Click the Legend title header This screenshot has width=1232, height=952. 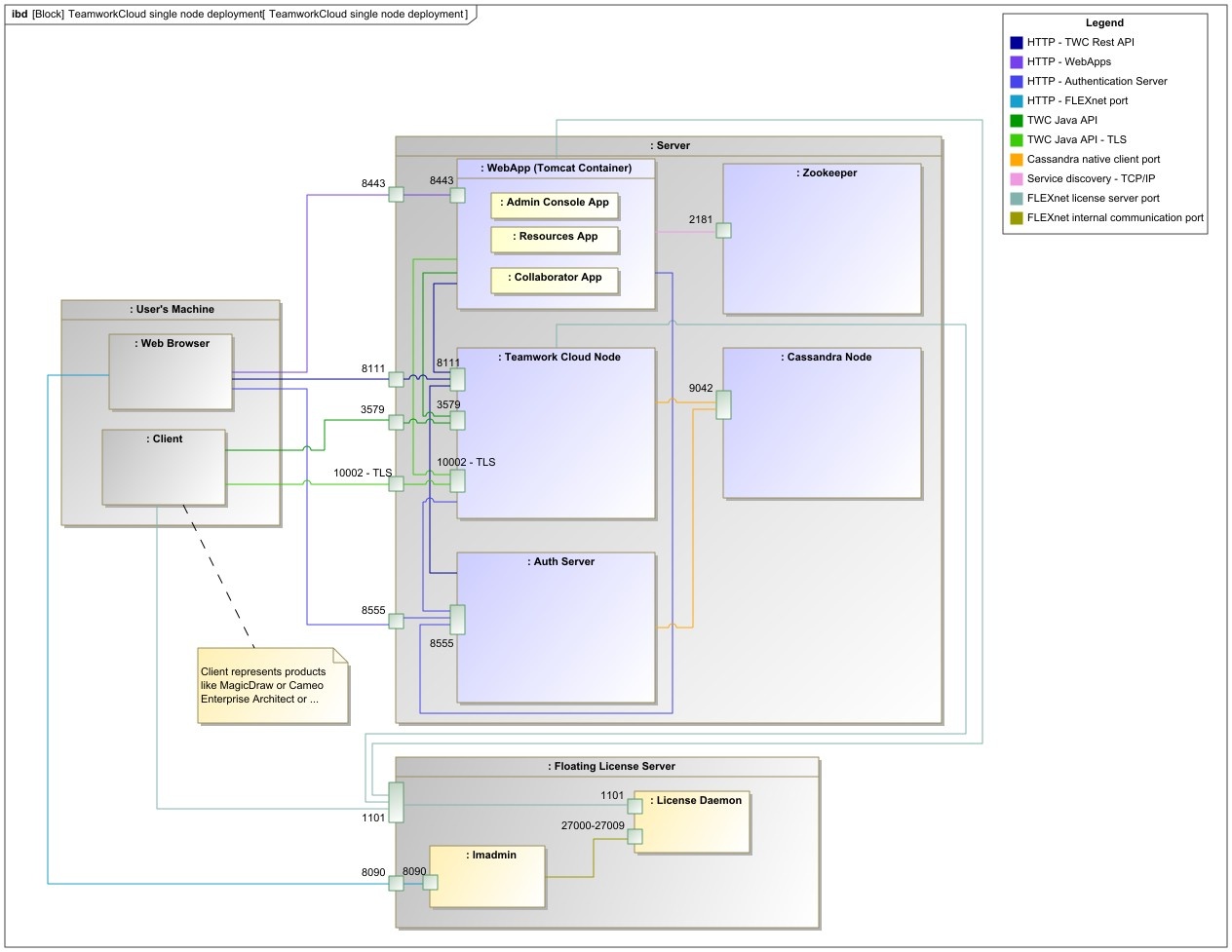pos(1104,22)
